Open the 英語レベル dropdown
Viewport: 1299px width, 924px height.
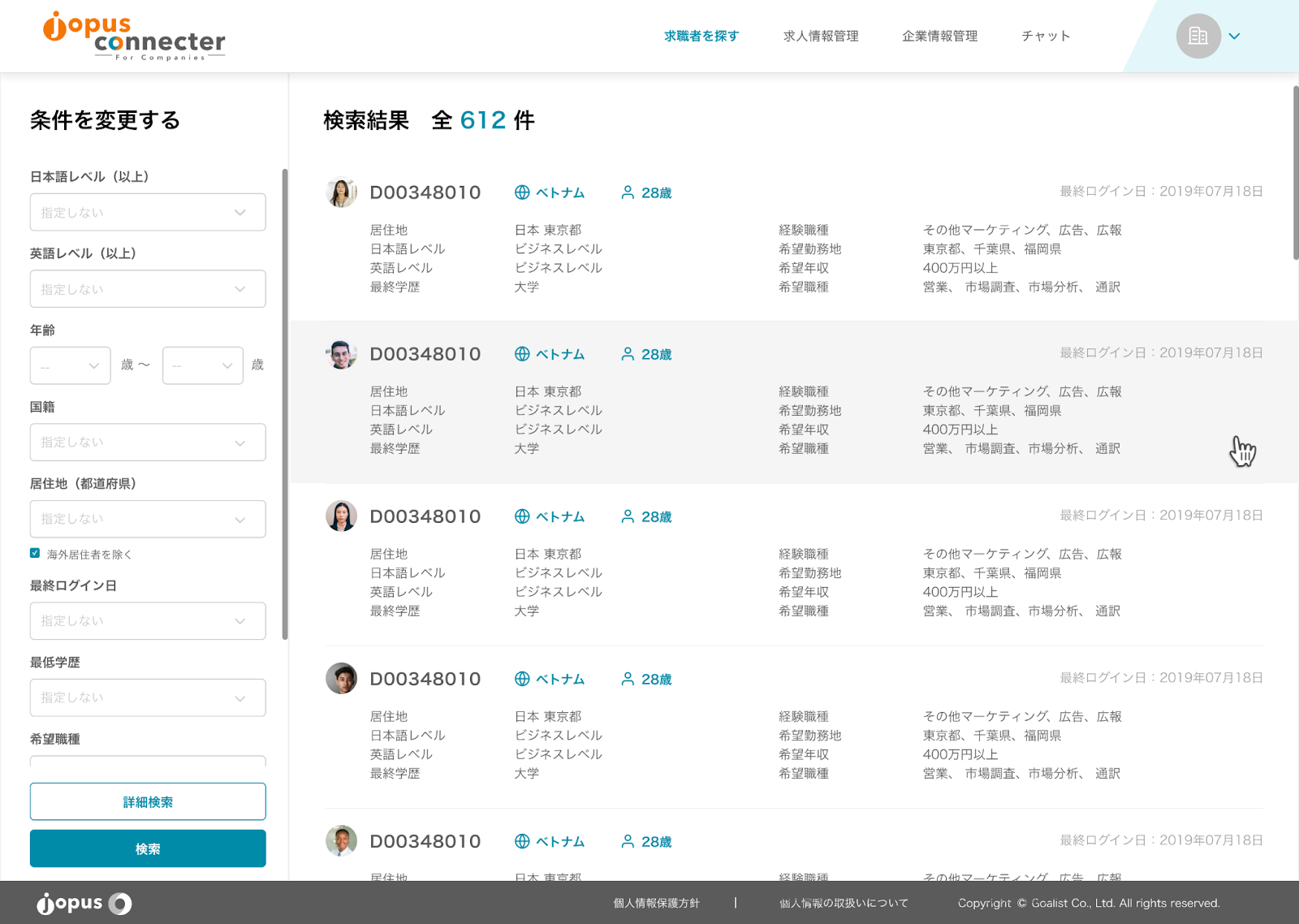tap(148, 289)
